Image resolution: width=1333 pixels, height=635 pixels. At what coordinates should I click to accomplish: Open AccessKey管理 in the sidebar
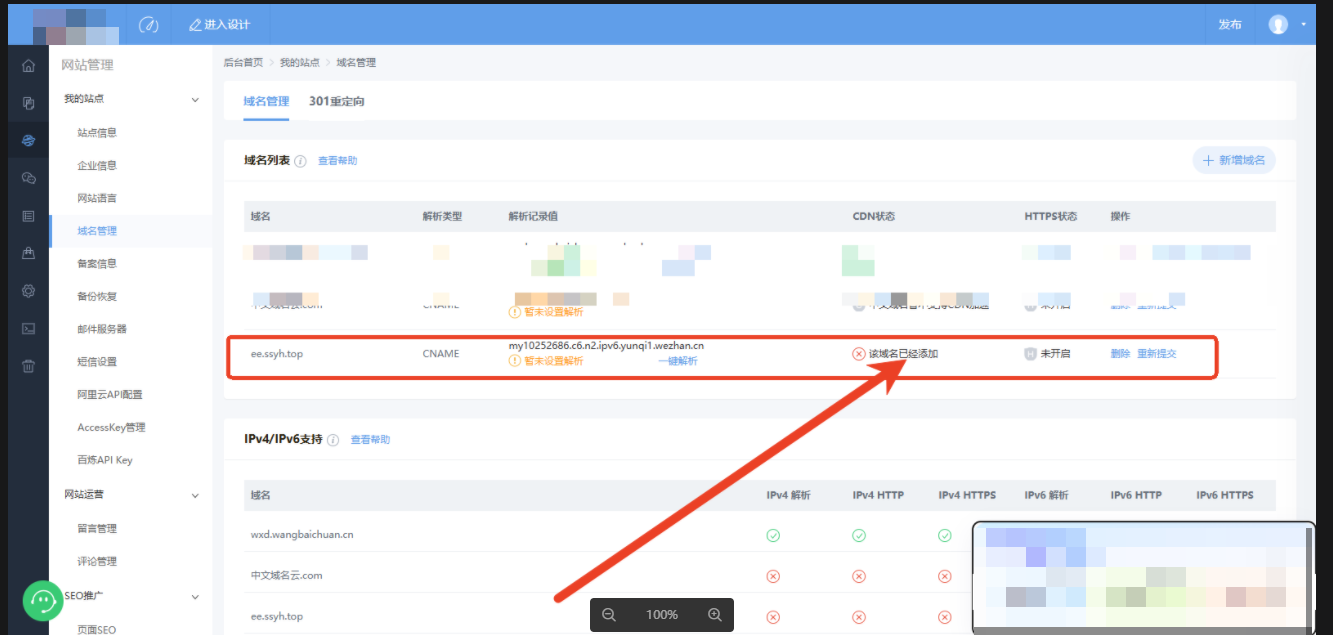click(x=111, y=428)
